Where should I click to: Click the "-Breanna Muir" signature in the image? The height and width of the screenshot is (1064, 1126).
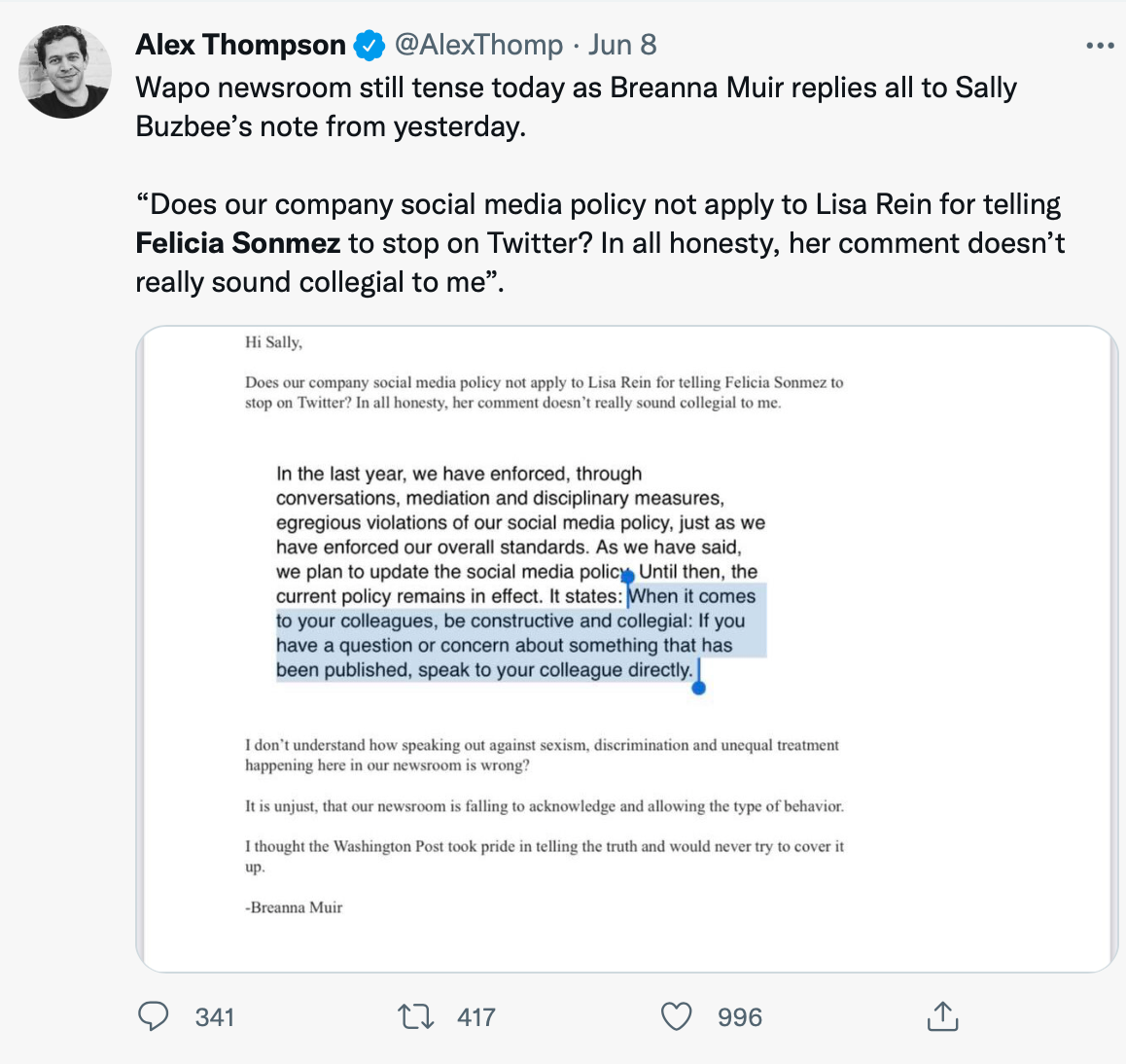[x=294, y=907]
